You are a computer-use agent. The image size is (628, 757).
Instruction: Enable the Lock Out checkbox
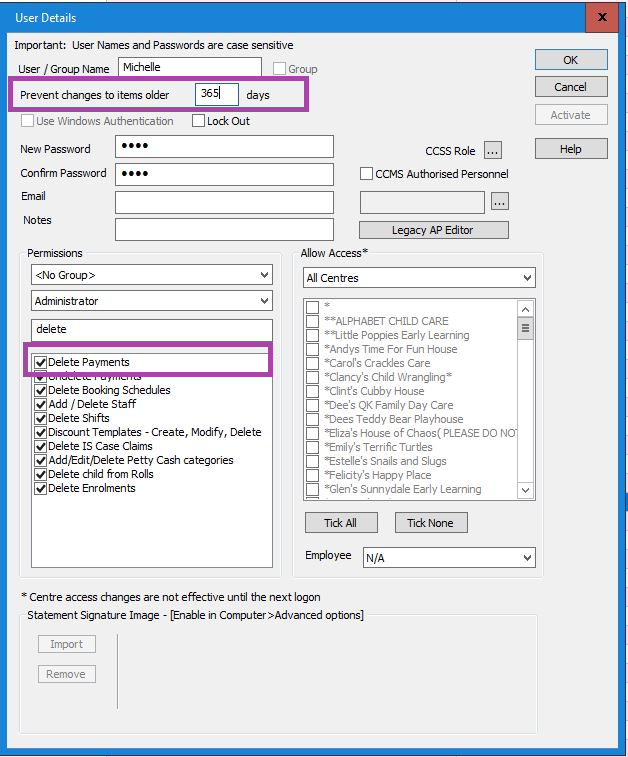click(x=199, y=121)
